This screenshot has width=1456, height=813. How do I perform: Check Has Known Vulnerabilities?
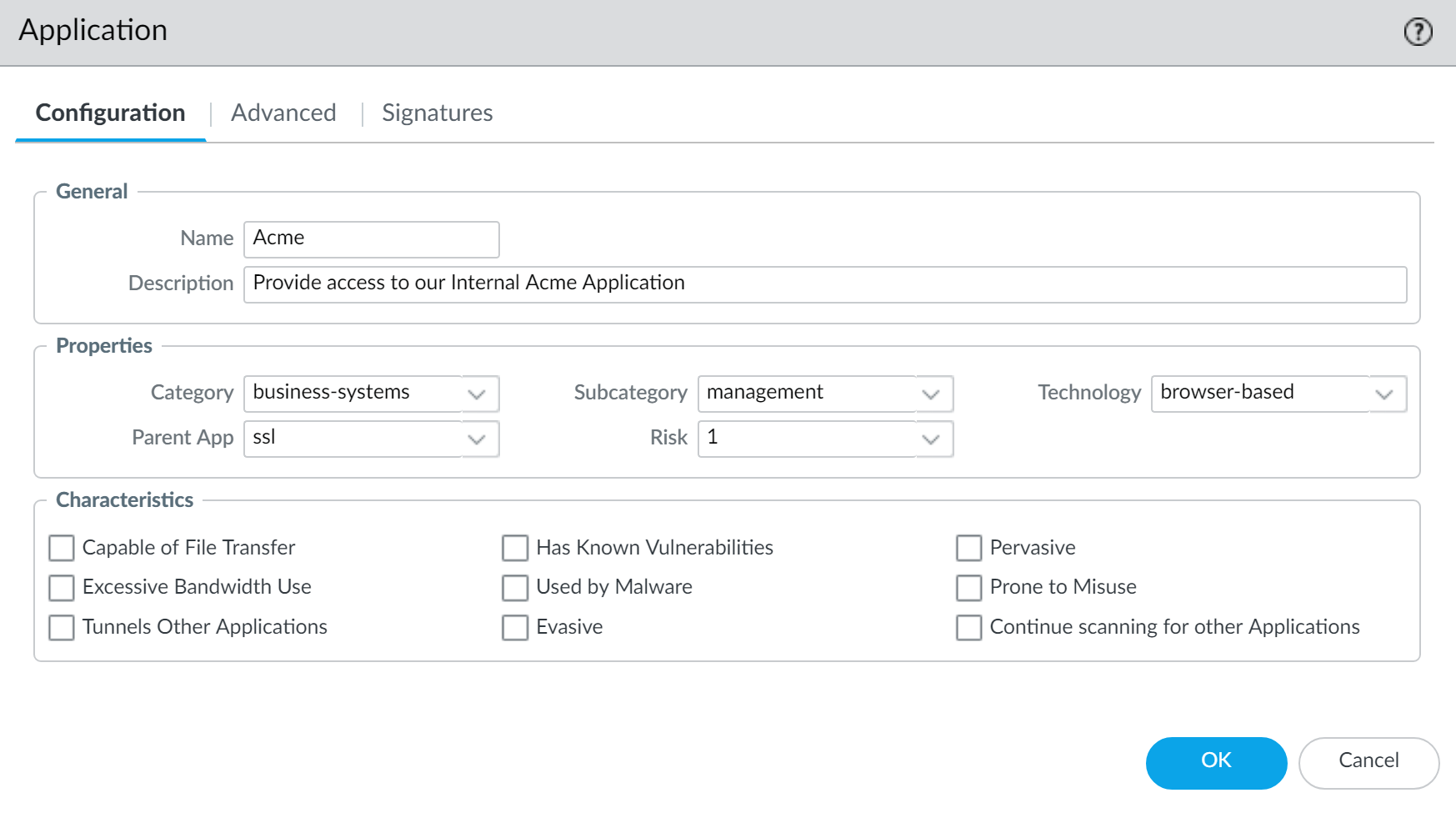[514, 548]
